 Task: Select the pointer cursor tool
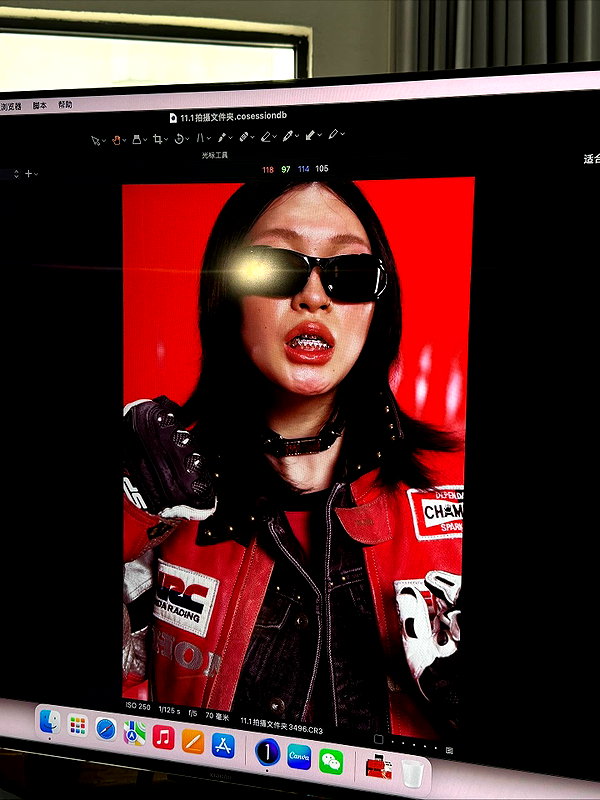click(x=95, y=141)
